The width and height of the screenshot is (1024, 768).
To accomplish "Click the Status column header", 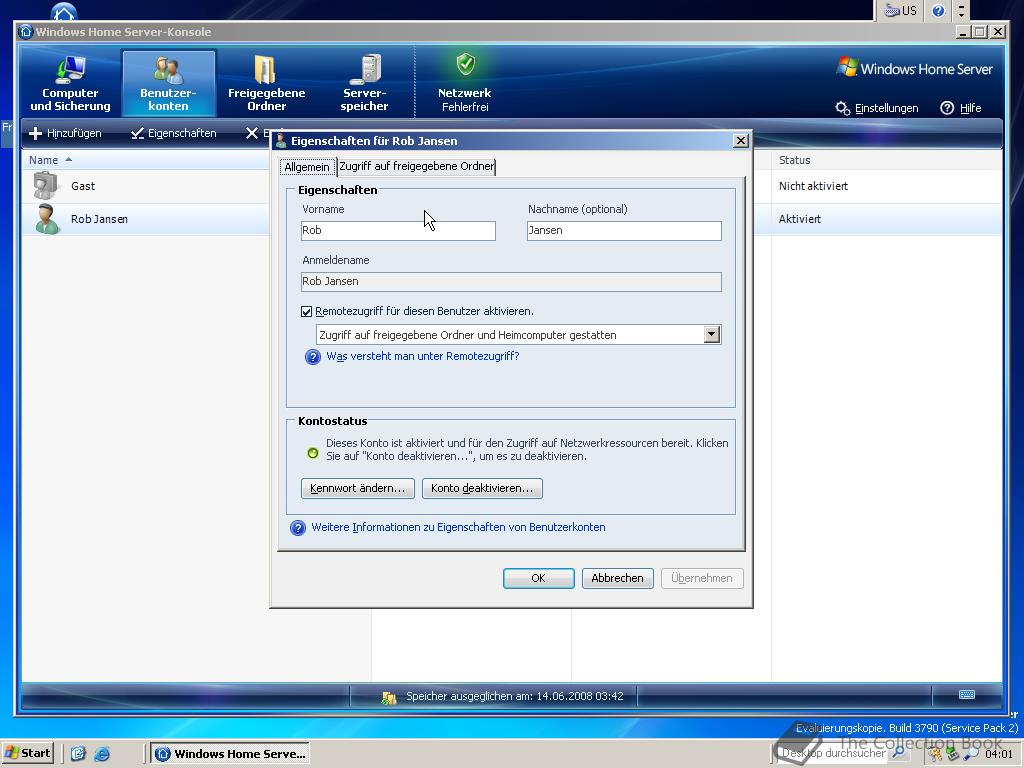I will click(x=794, y=160).
